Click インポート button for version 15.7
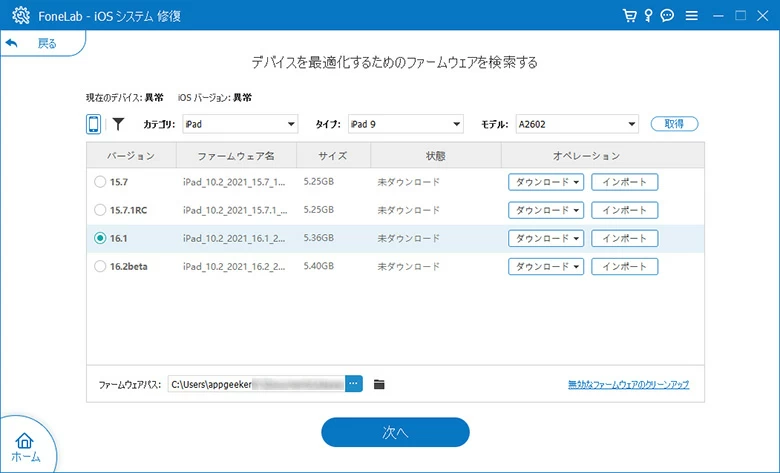The height and width of the screenshot is (473, 780). [x=624, y=182]
